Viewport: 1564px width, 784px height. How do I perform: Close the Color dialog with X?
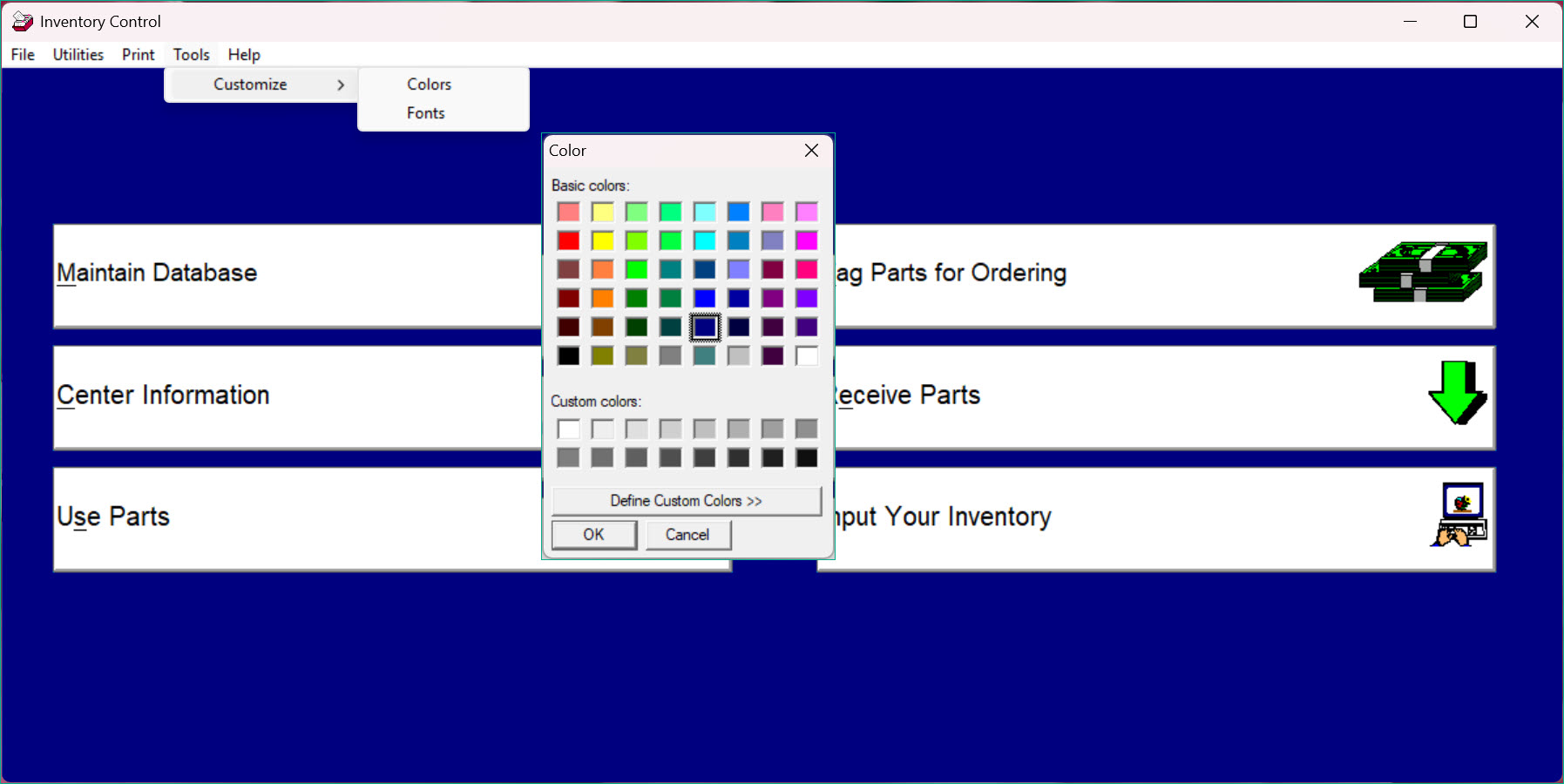811,151
